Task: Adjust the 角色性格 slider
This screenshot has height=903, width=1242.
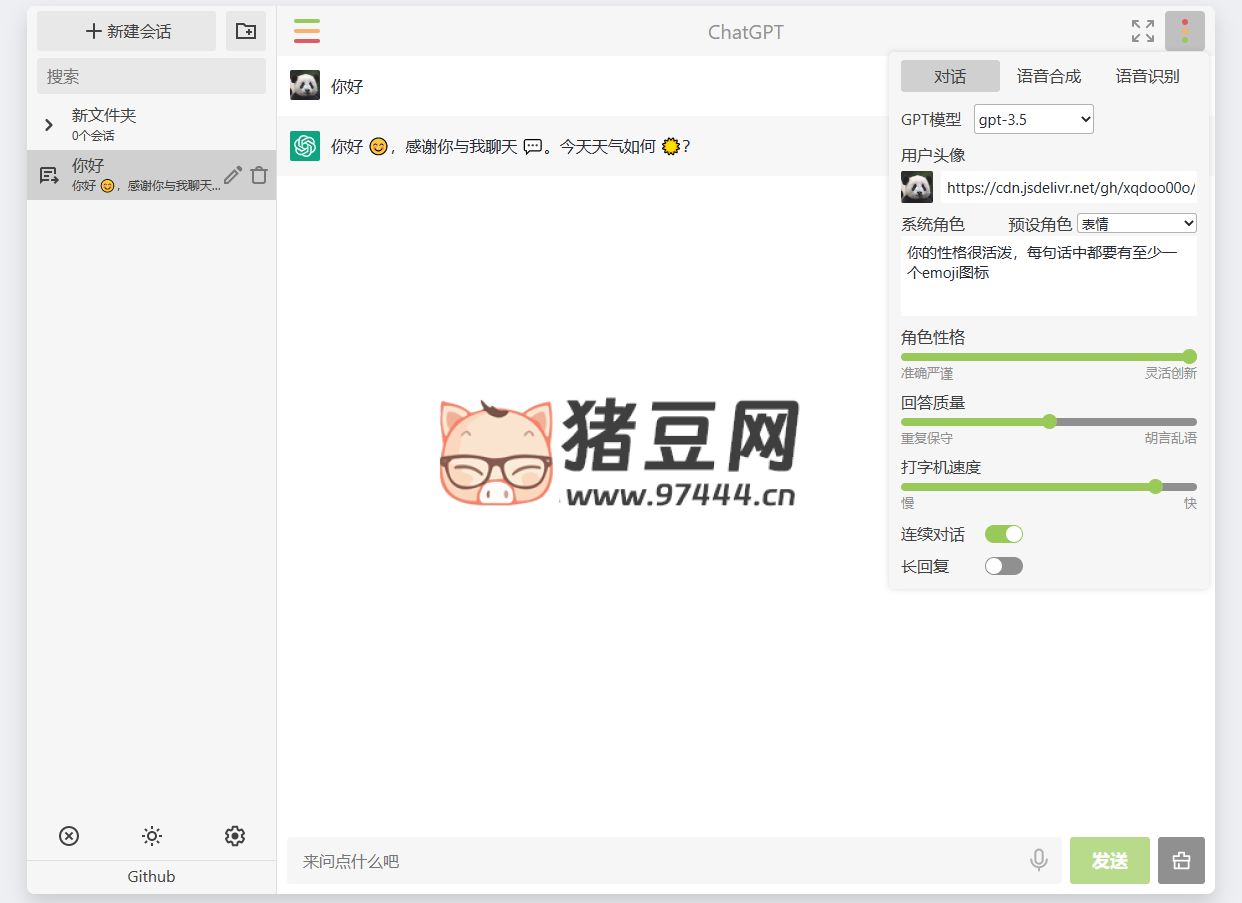Action: [x=1049, y=357]
